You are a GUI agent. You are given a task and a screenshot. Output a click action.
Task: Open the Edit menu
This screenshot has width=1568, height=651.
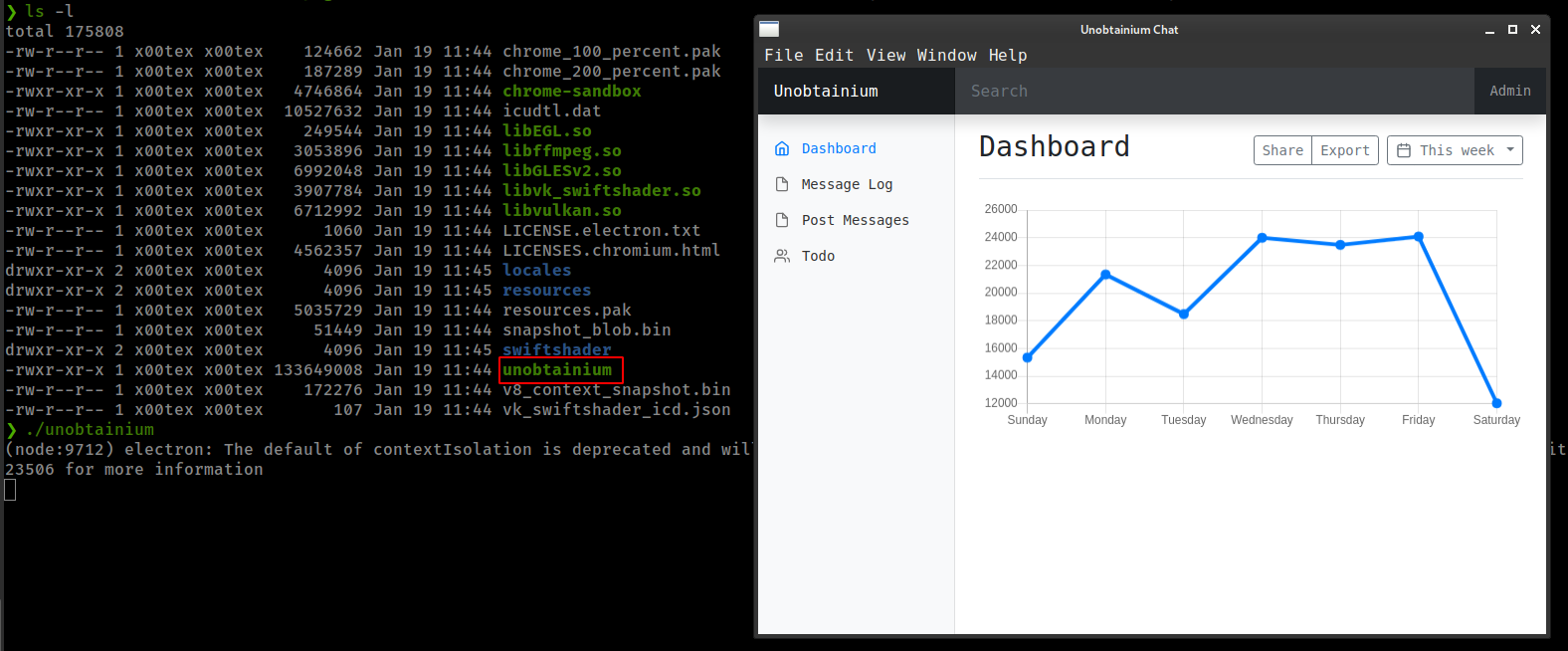834,56
